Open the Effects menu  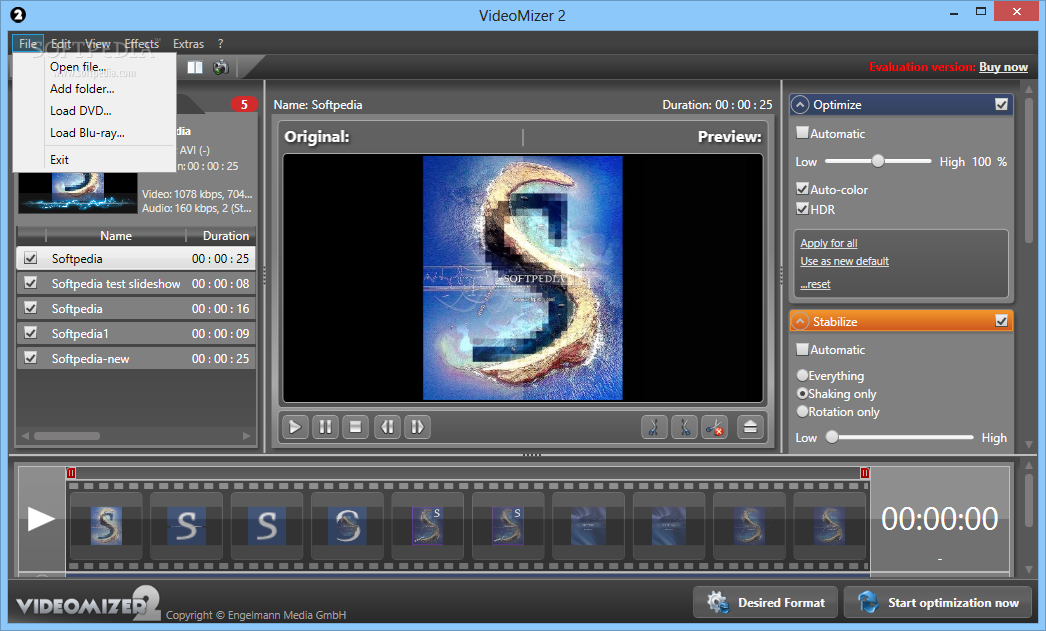141,43
